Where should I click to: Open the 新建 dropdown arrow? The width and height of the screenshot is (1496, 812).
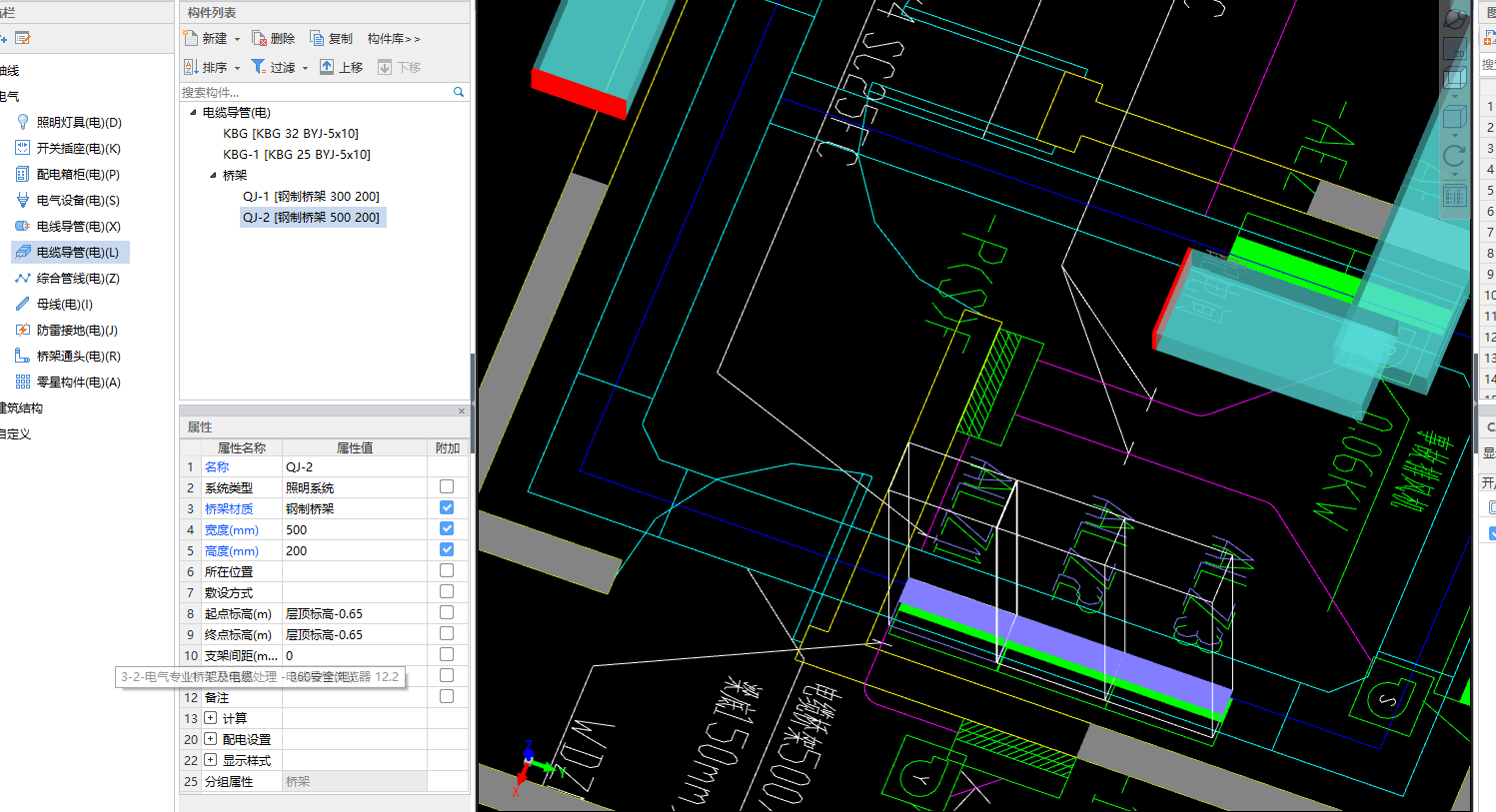[x=237, y=39]
